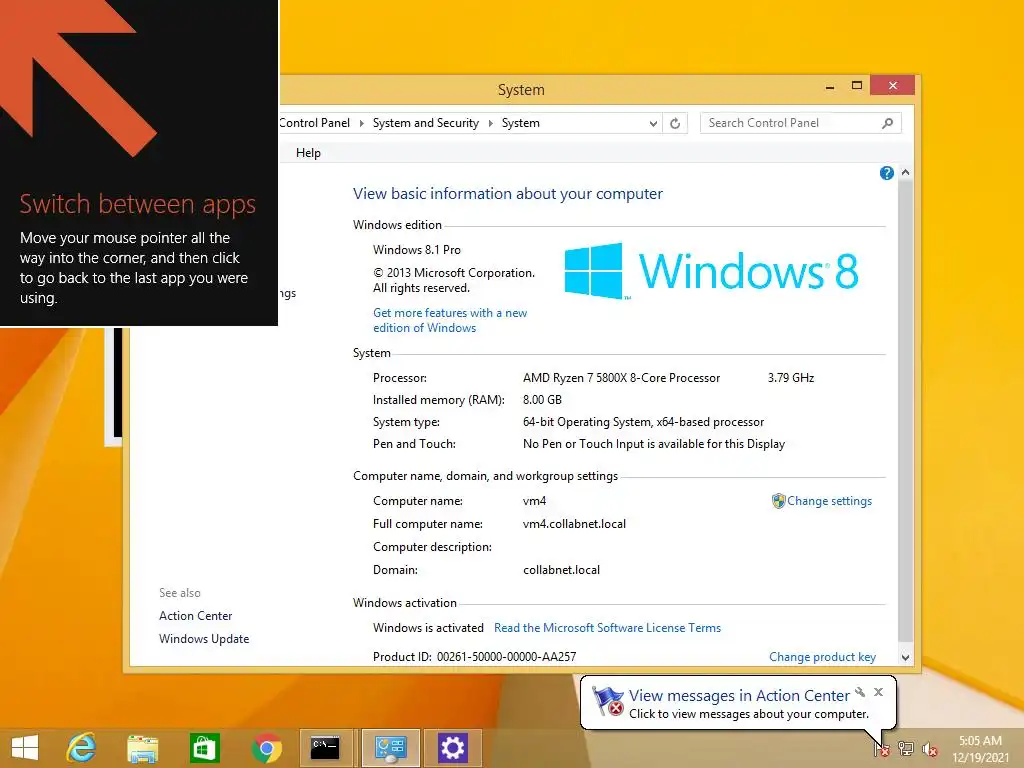Open the Help menu

pyautogui.click(x=308, y=153)
